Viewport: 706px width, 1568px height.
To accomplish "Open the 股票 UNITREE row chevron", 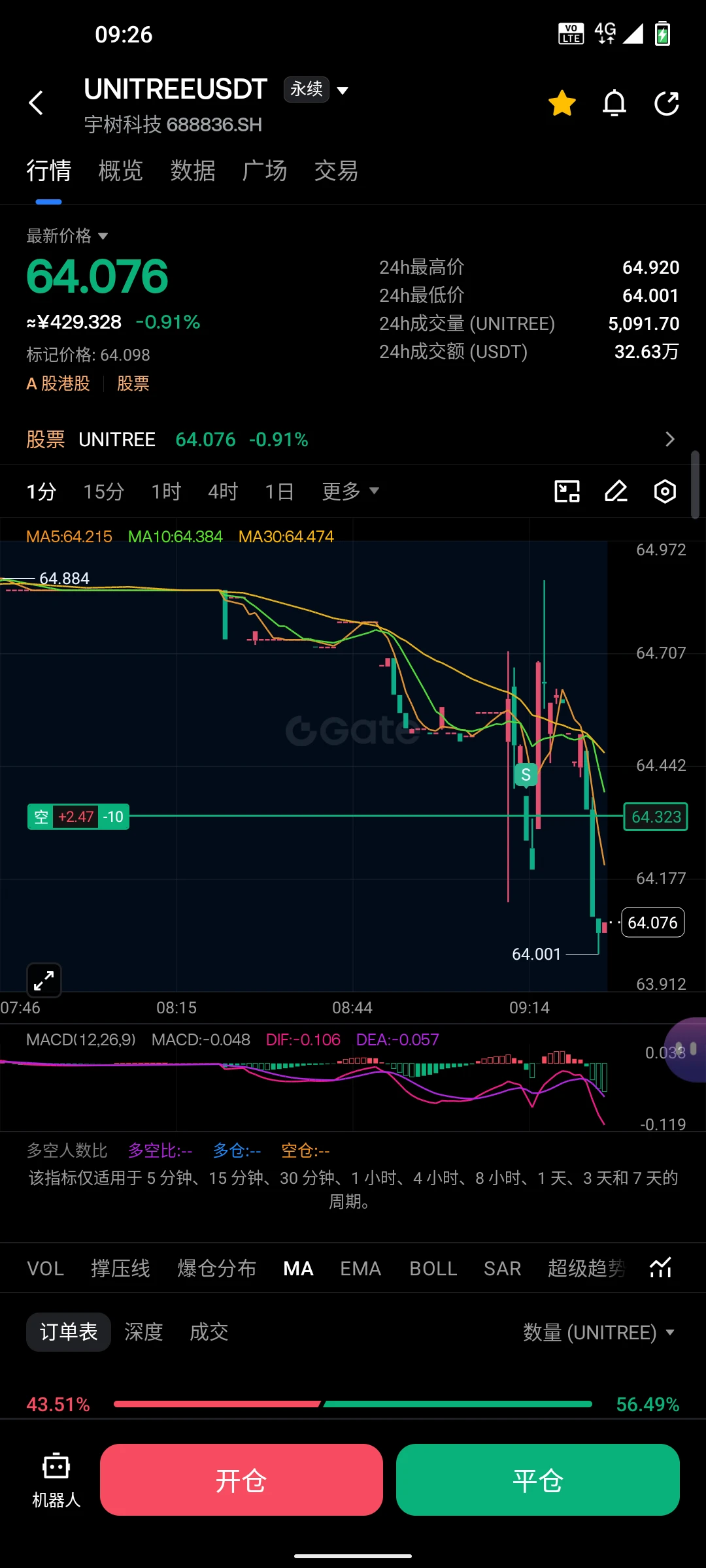I will [x=670, y=439].
